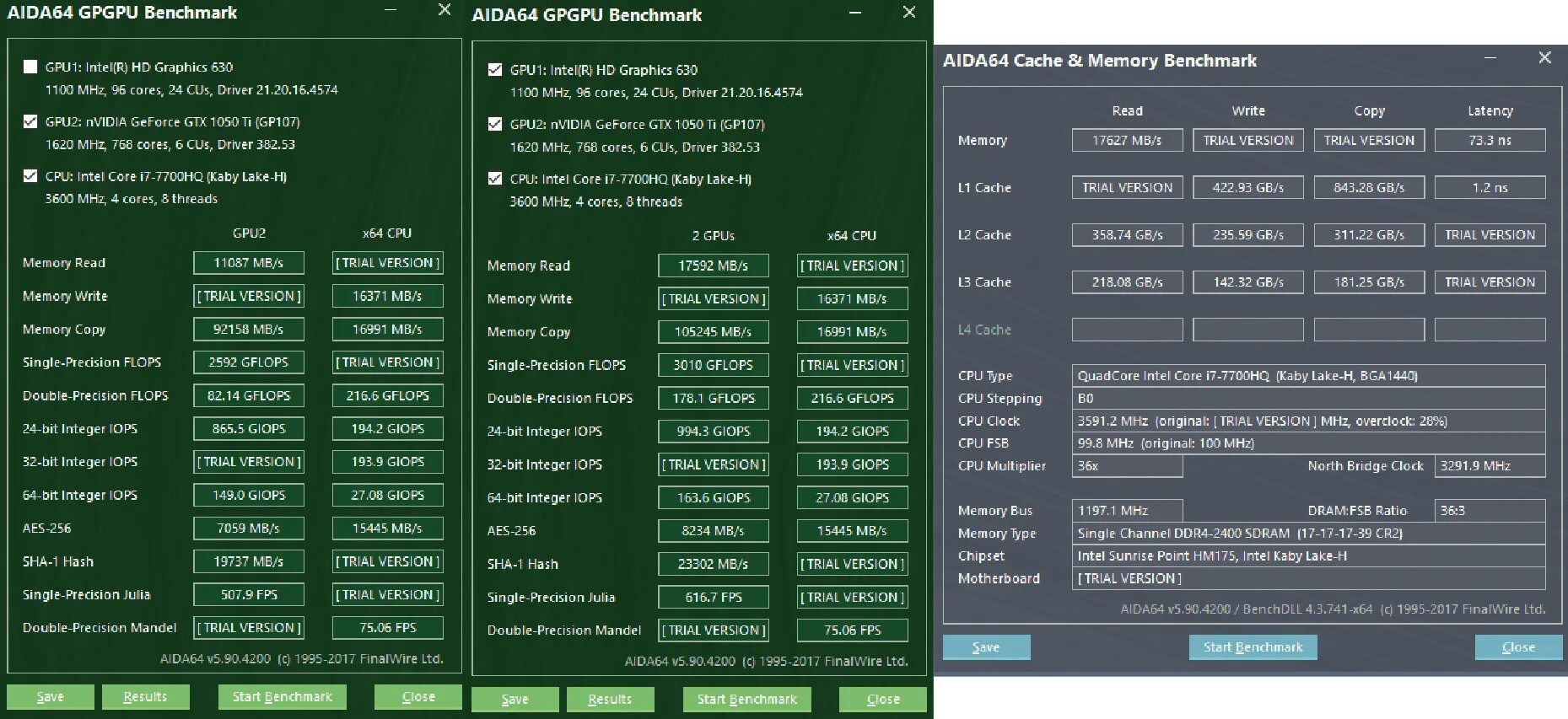This screenshot has width=1568, height=719.
Task: Click the North Bridge Clock value 3291.9 MHz
Action: pos(1490,465)
